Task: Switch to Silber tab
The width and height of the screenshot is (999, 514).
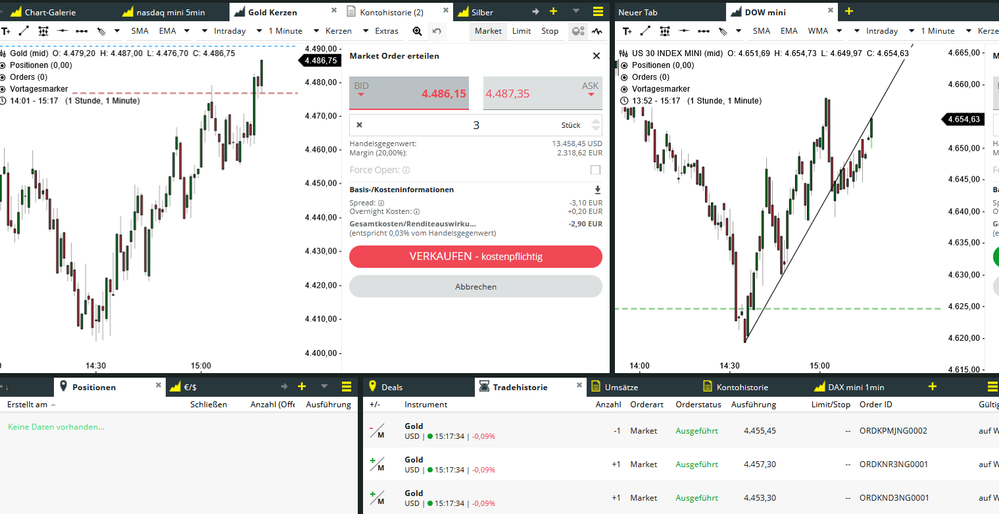Action: coord(482,12)
